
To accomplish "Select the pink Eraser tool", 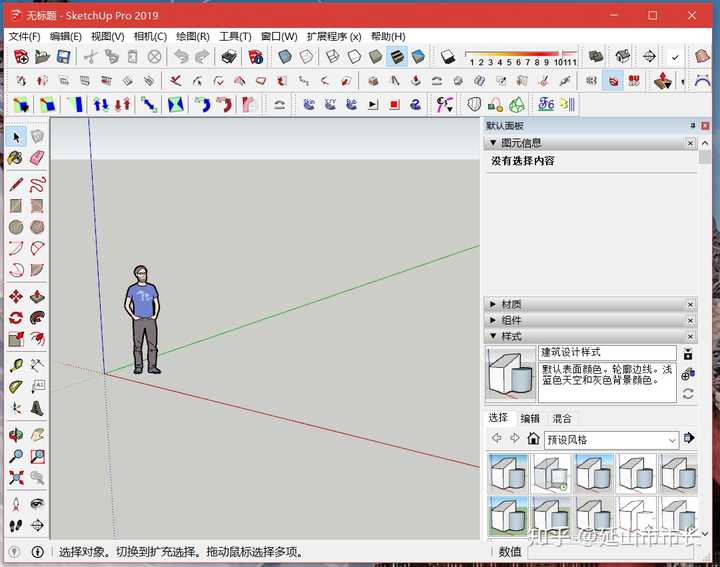I will (x=37, y=158).
